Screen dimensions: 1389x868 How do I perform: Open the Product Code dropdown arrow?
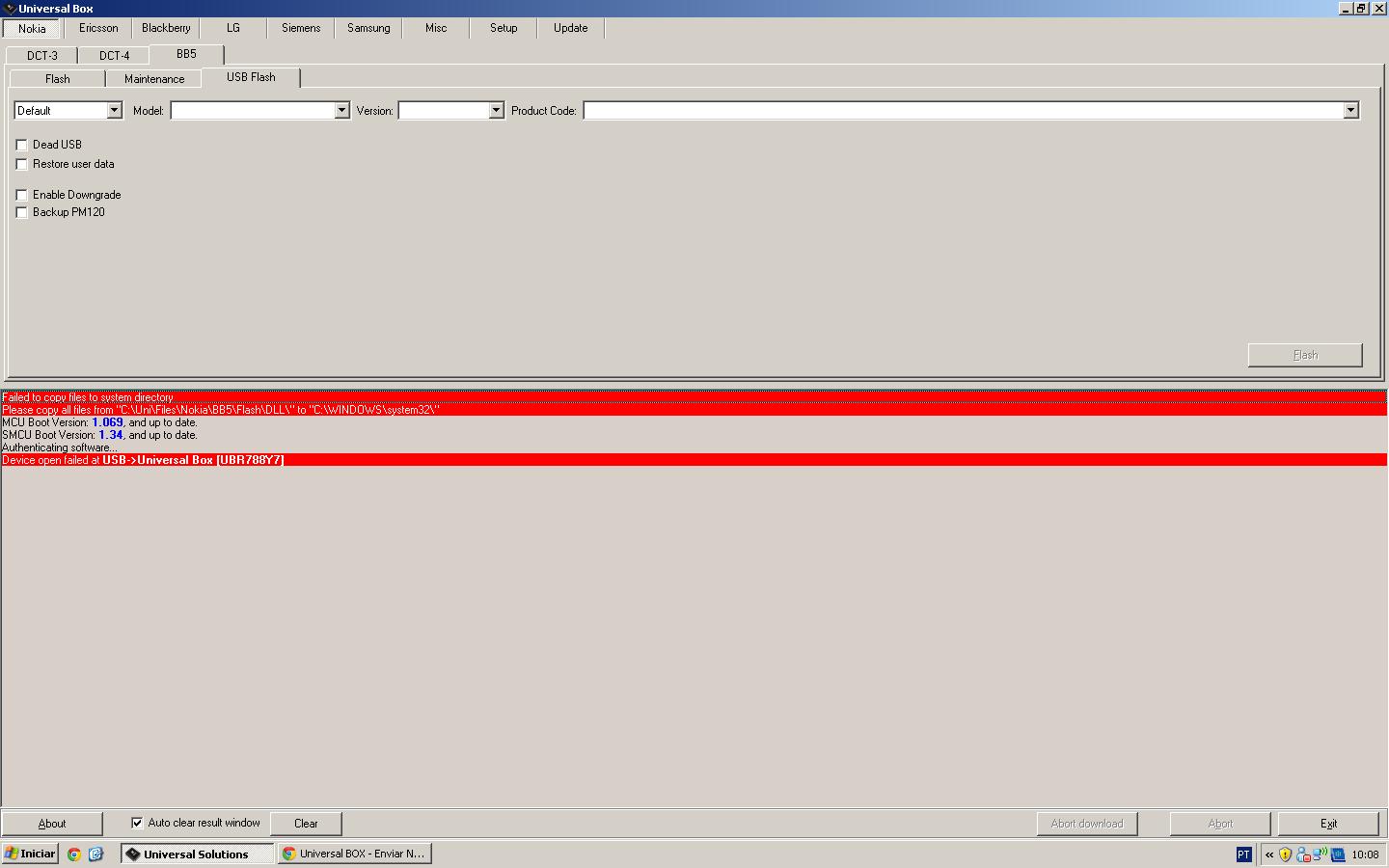(x=1350, y=111)
